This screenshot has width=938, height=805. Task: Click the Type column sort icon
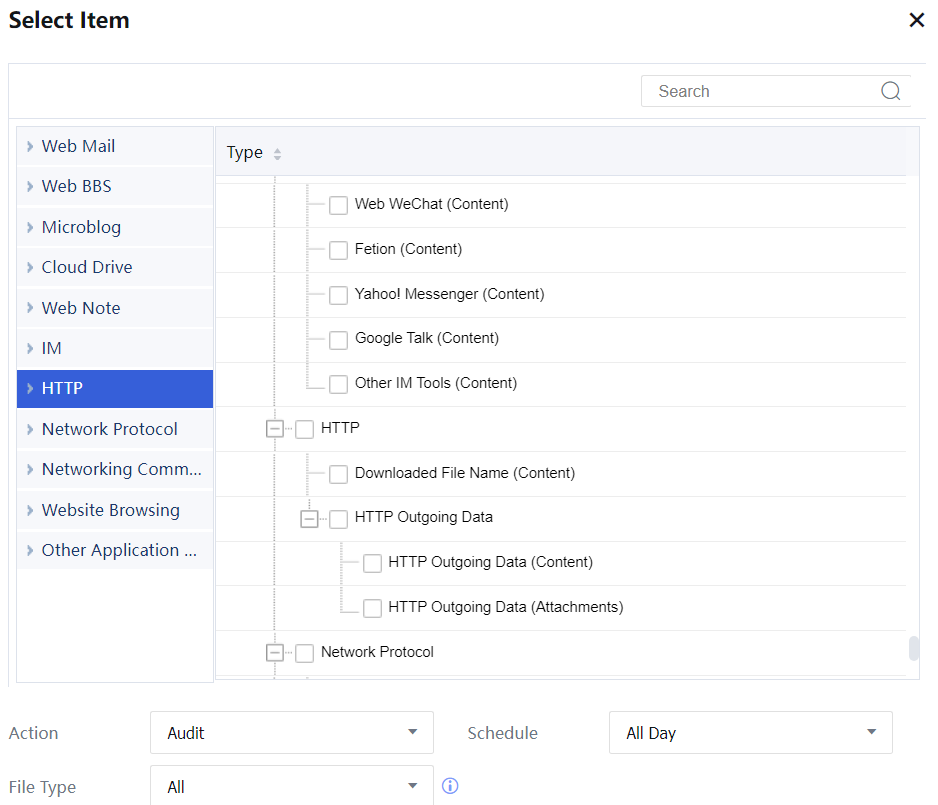click(277, 154)
